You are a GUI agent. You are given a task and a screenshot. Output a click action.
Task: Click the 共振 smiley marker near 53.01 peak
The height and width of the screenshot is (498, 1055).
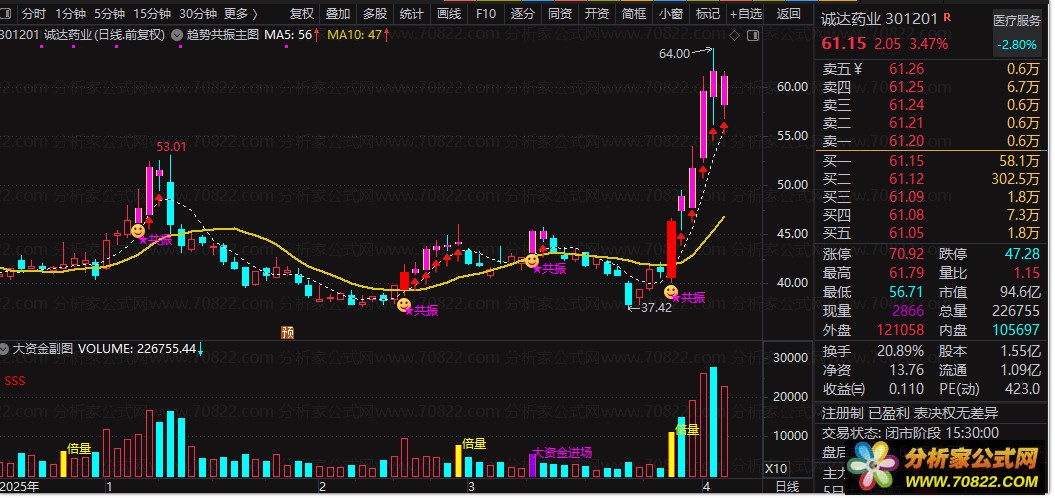(138, 231)
